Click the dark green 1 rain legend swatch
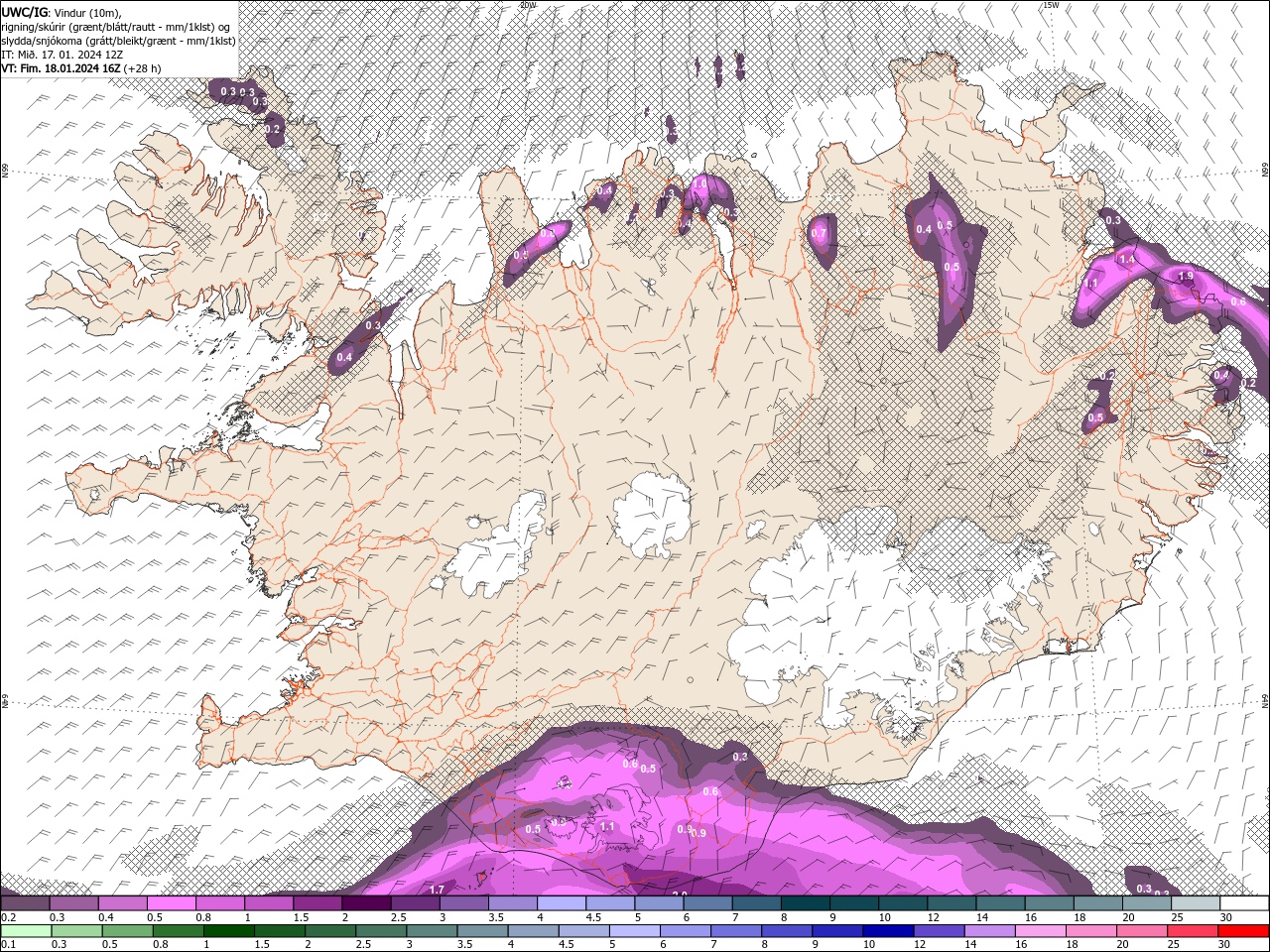Screen dimensions: 1270x952 (x=228, y=931)
